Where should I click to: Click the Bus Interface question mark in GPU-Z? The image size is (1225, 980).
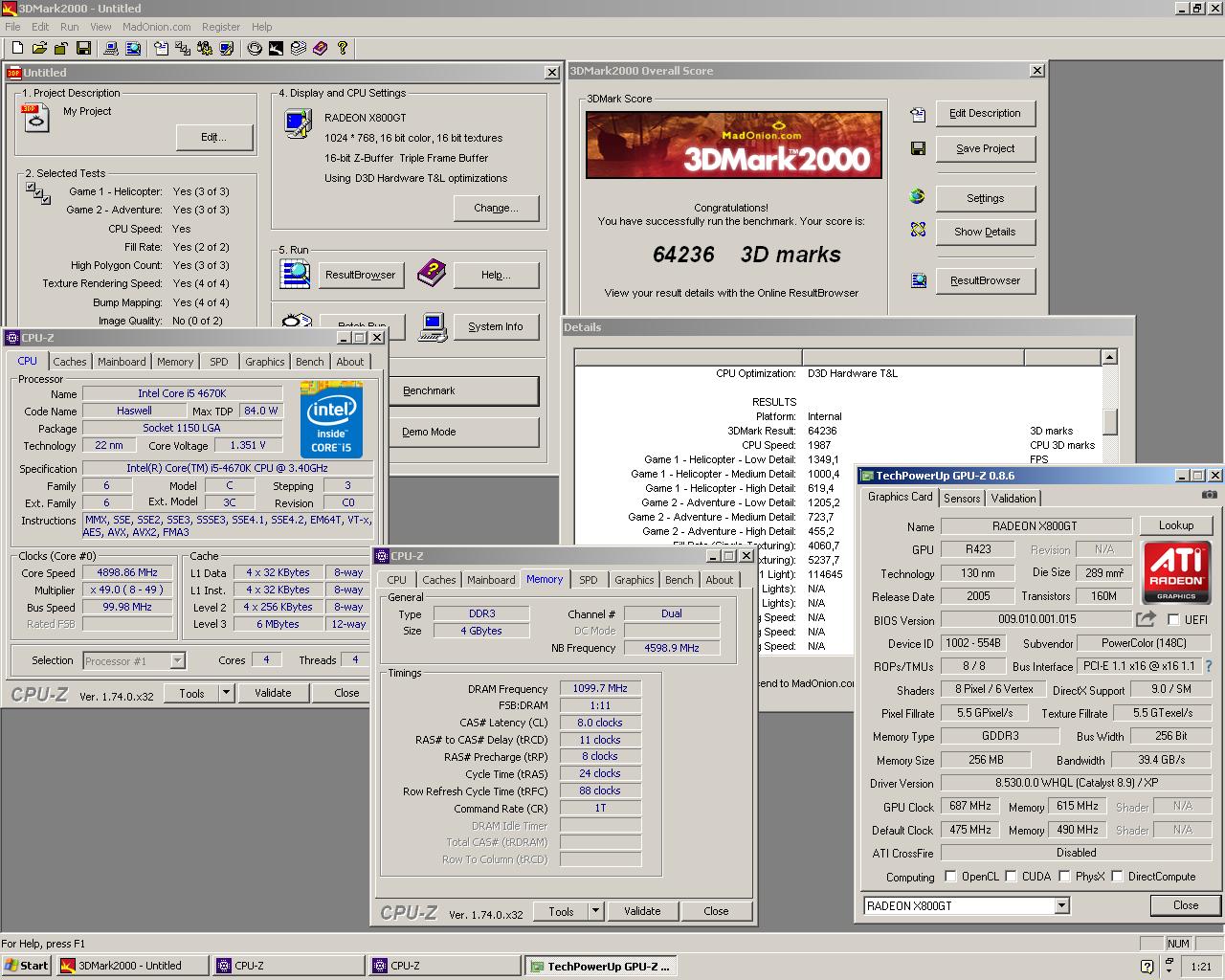point(1209,666)
